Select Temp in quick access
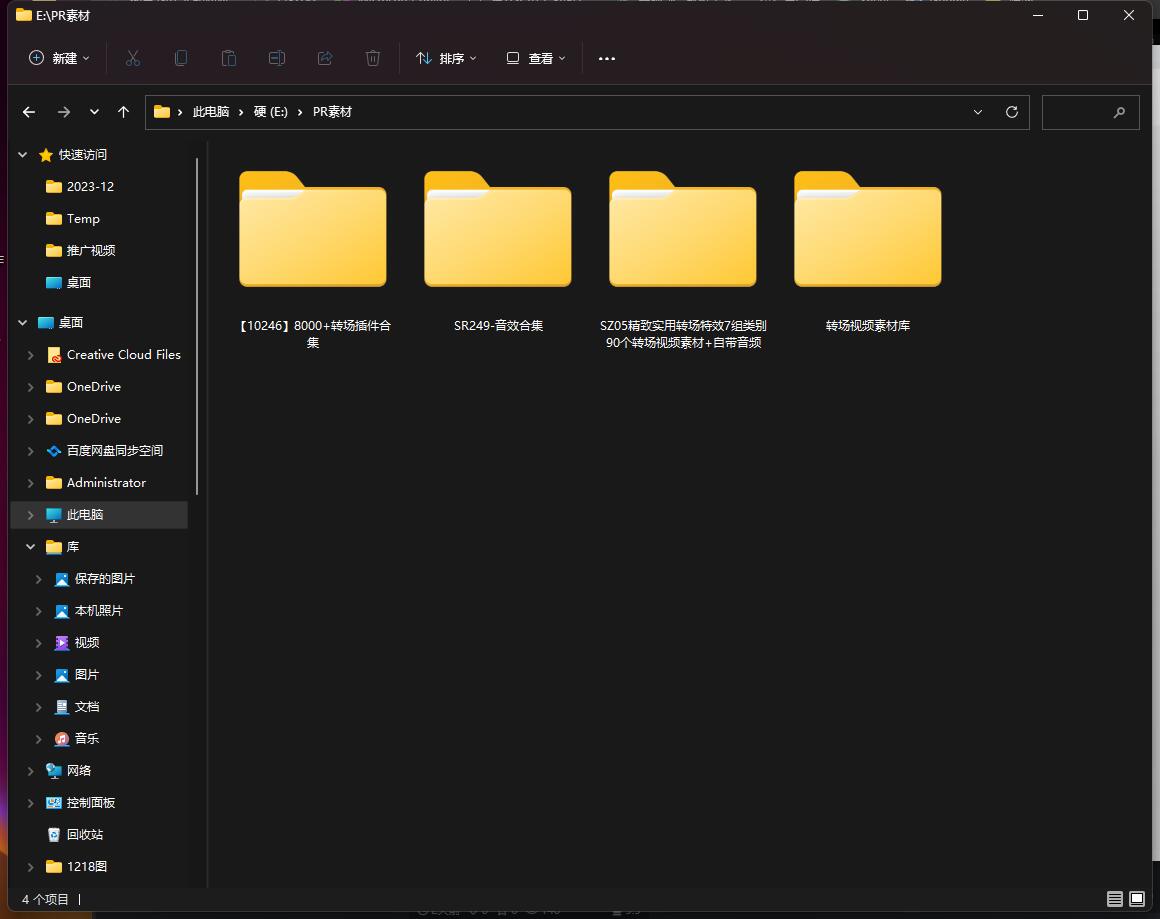Screen dimensions: 1160x919 pyautogui.click(x=72, y=218)
